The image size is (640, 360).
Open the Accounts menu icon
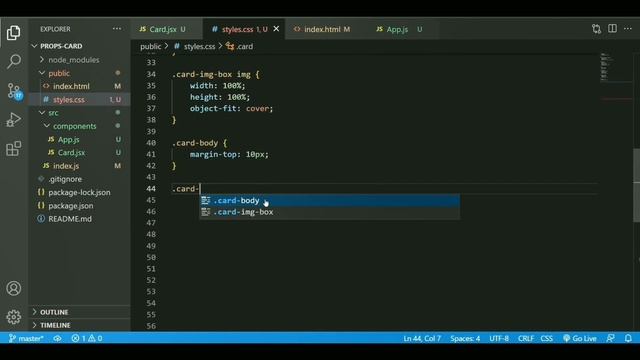(13, 288)
